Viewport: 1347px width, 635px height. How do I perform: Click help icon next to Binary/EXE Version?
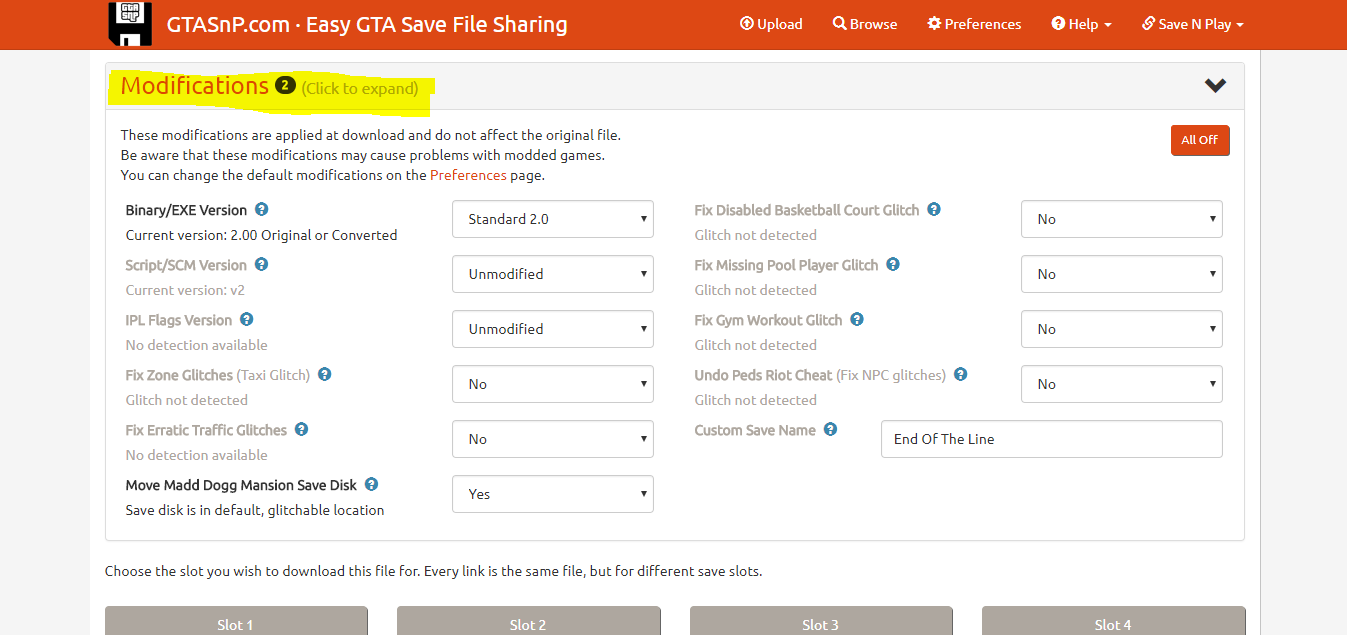(262, 210)
